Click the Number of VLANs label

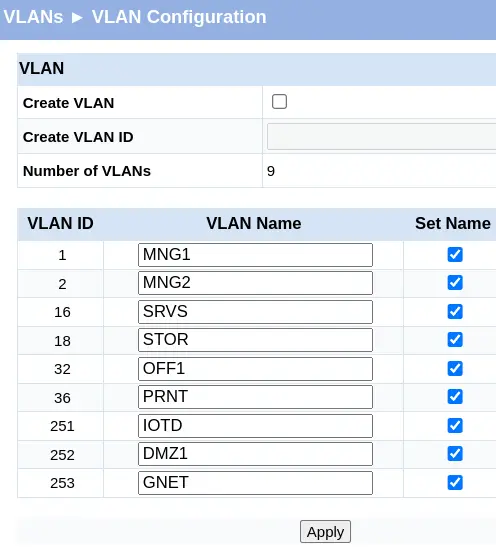pyautogui.click(x=86, y=171)
